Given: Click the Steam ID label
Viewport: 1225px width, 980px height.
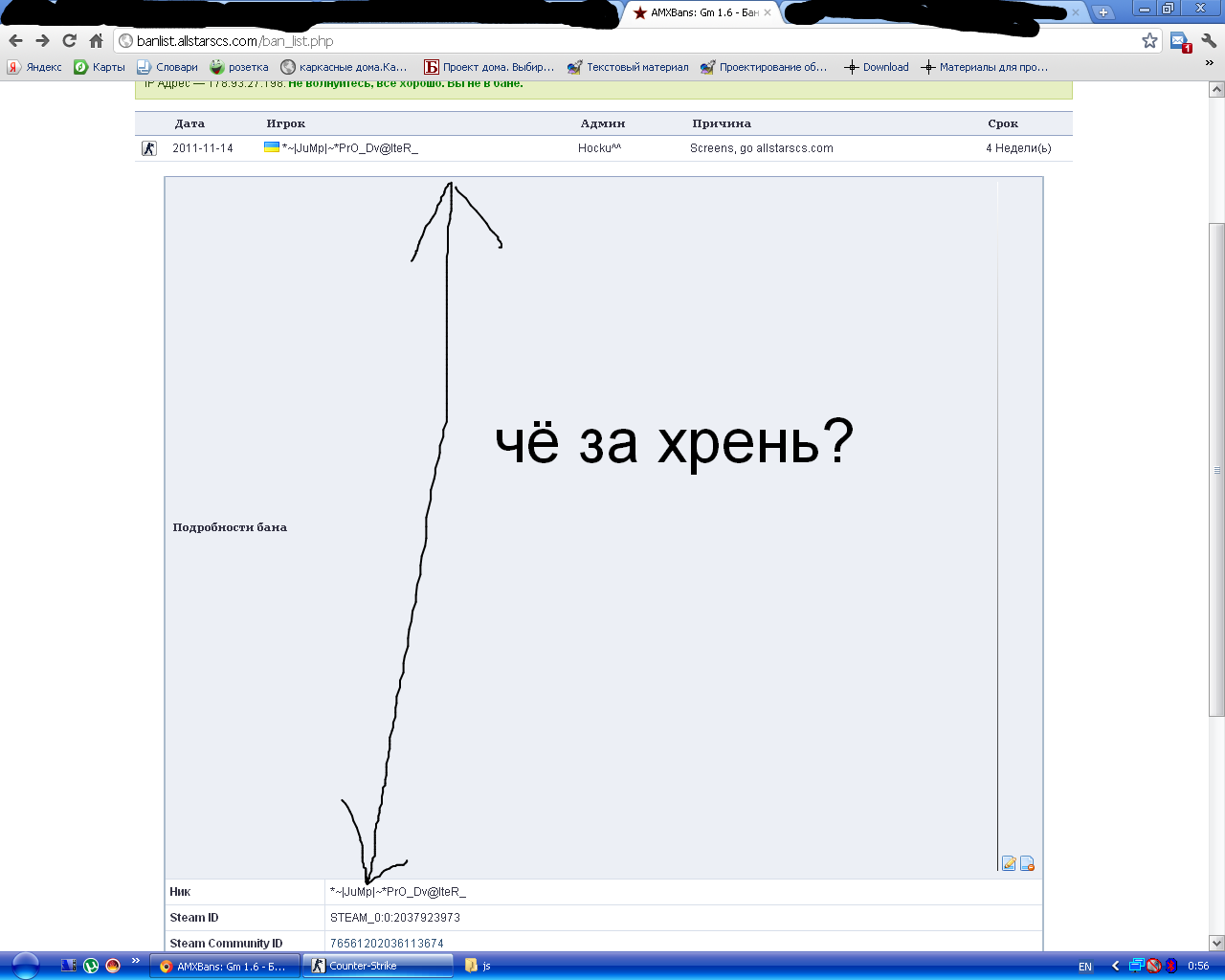Looking at the screenshot, I should pos(194,918).
